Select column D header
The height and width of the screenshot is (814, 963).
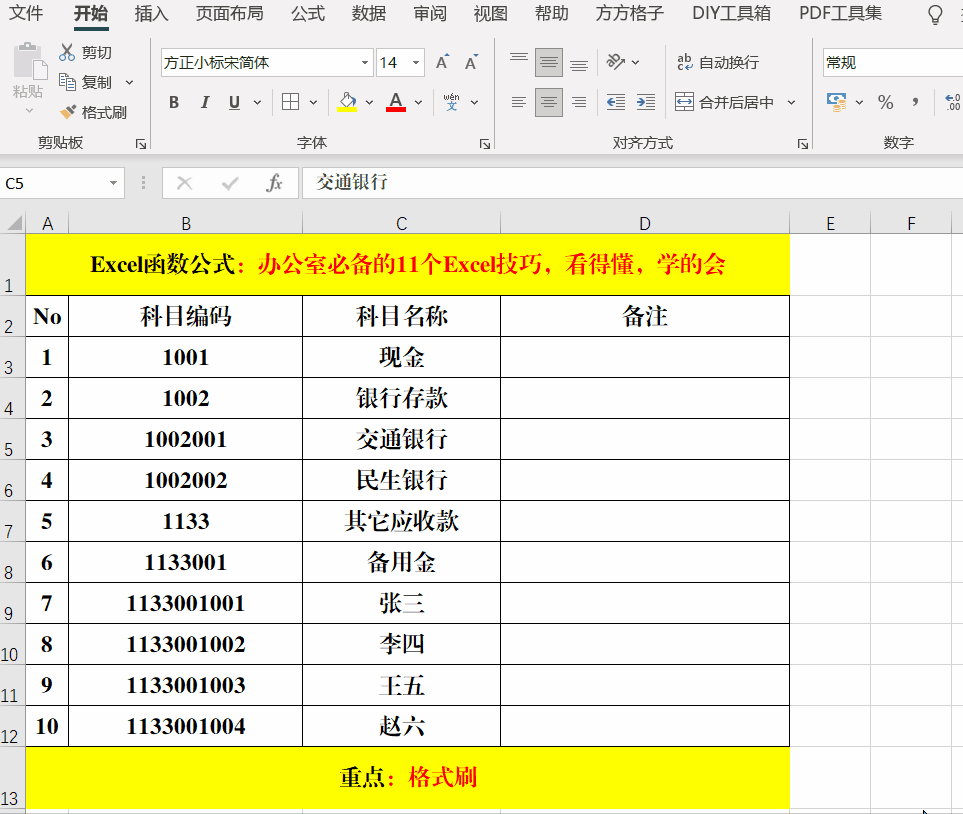pyautogui.click(x=645, y=224)
